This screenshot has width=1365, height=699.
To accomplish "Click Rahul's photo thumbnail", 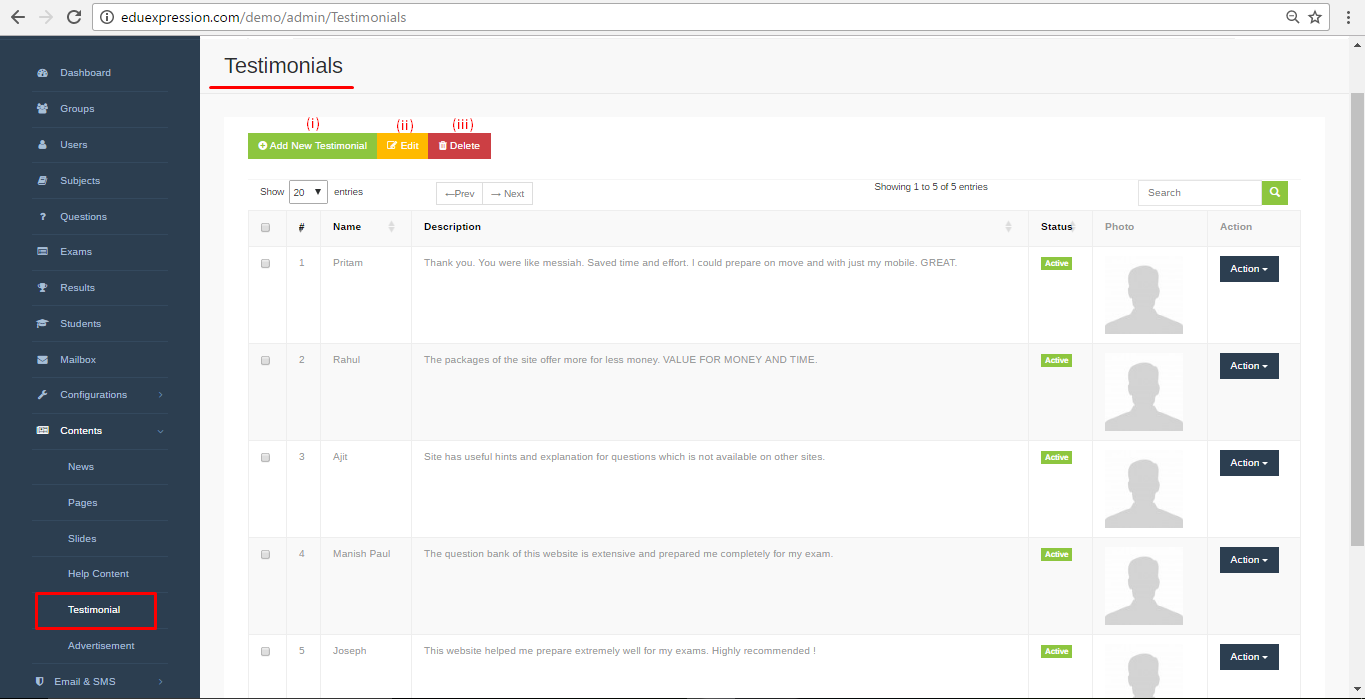I will 1144,392.
